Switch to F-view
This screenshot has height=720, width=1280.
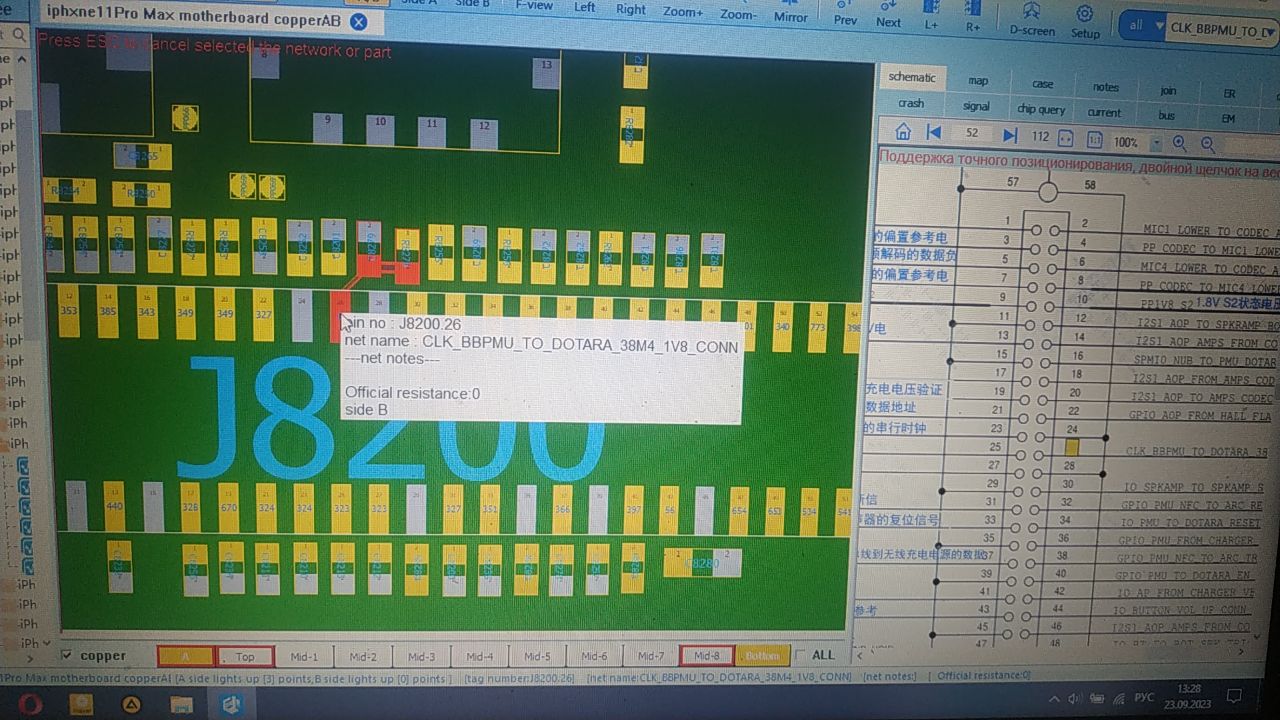pos(534,5)
